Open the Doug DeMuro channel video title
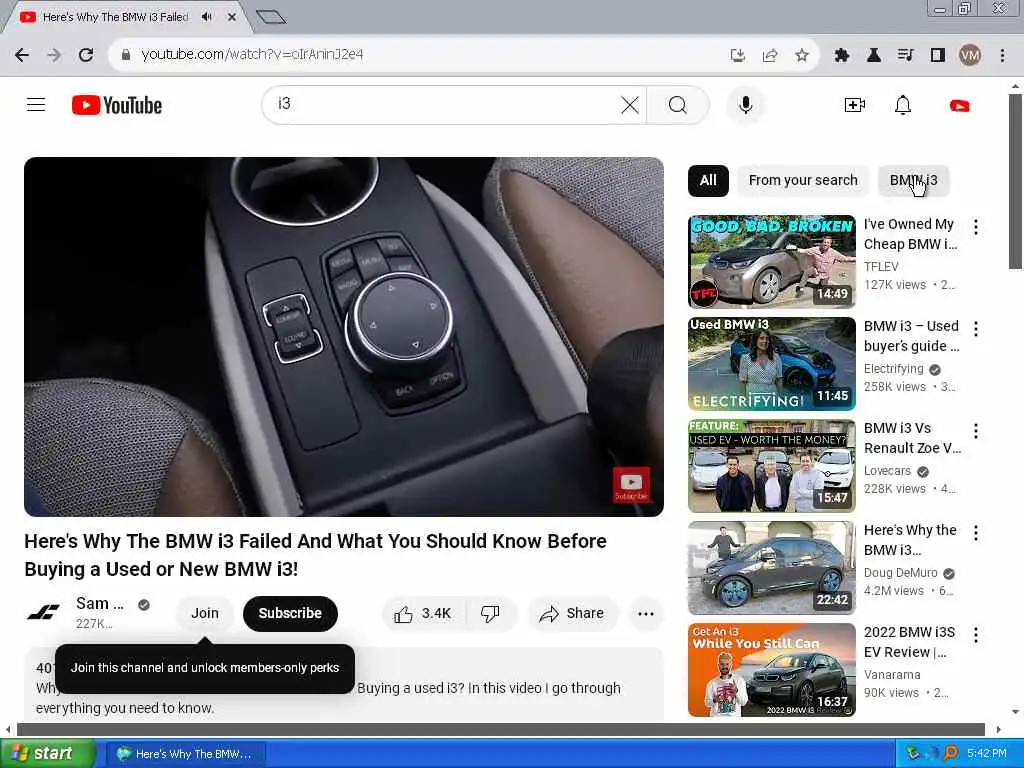 coord(910,539)
